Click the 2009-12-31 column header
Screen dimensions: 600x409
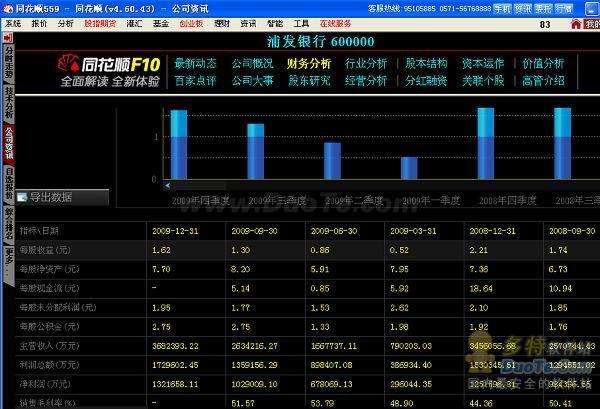[175, 231]
